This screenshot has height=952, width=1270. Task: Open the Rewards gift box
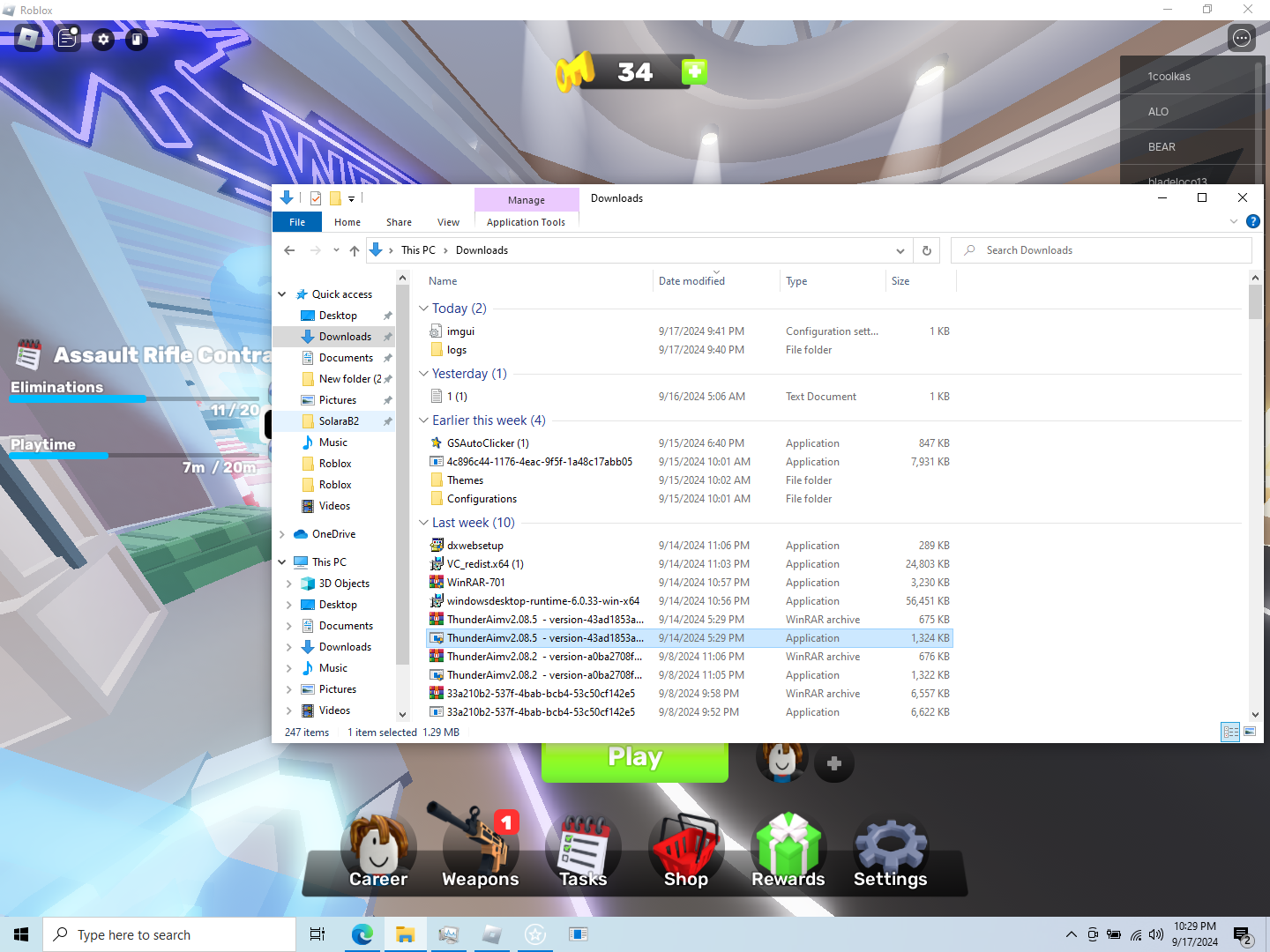788,852
